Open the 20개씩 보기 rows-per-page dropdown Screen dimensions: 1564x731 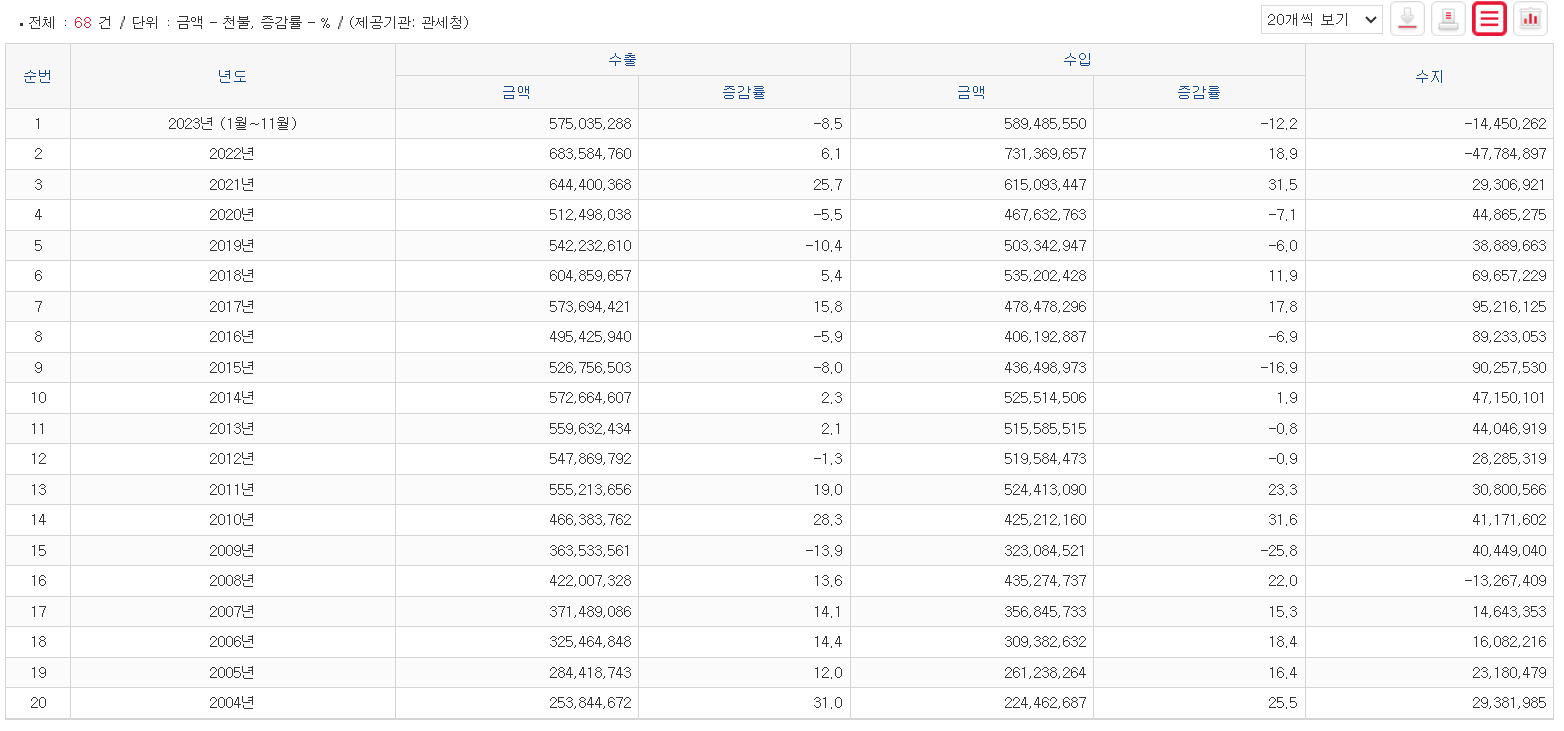1321,19
